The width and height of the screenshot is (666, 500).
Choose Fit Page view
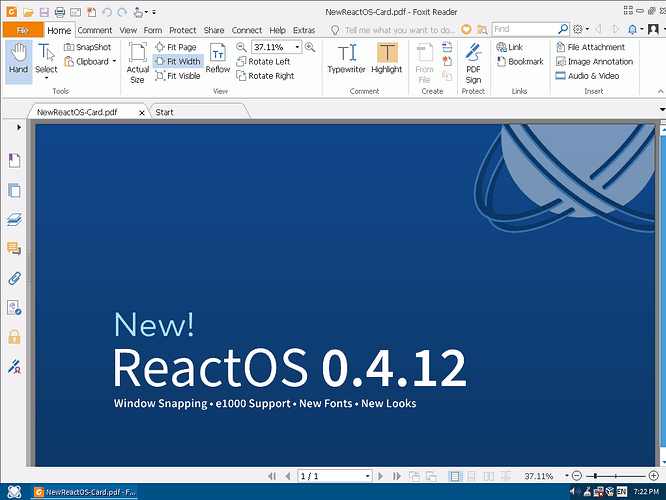pyautogui.click(x=175, y=47)
